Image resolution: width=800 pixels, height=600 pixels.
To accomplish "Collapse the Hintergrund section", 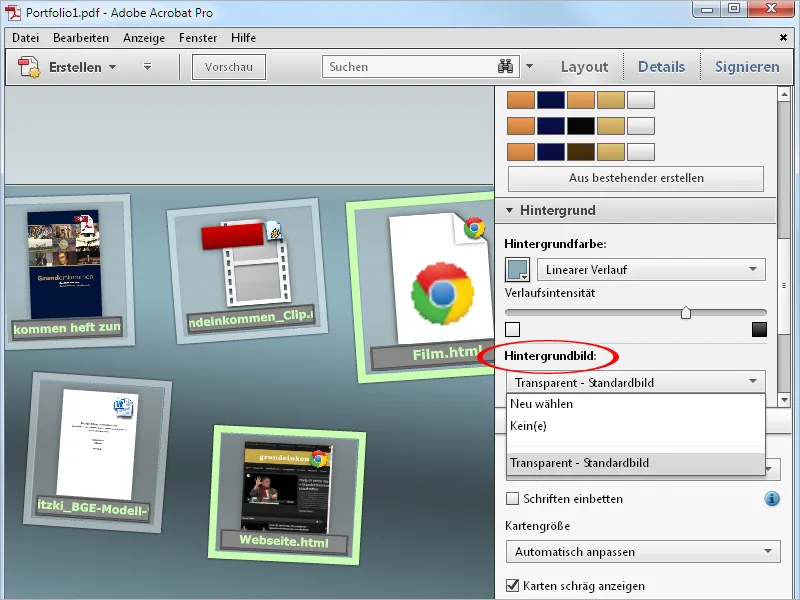I will point(509,210).
